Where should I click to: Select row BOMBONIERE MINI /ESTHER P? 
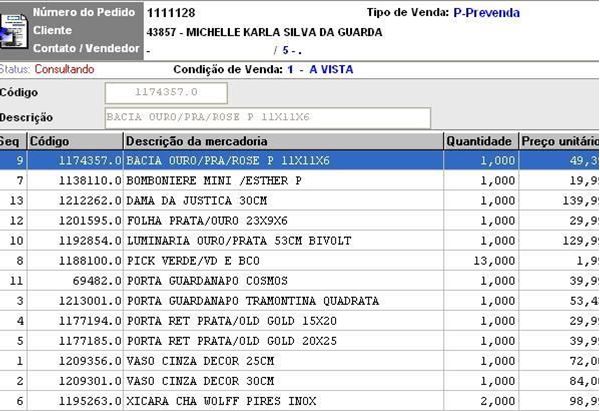pos(300,180)
